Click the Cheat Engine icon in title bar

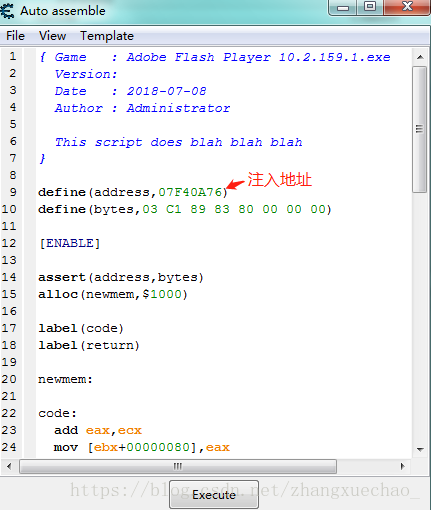point(7,11)
